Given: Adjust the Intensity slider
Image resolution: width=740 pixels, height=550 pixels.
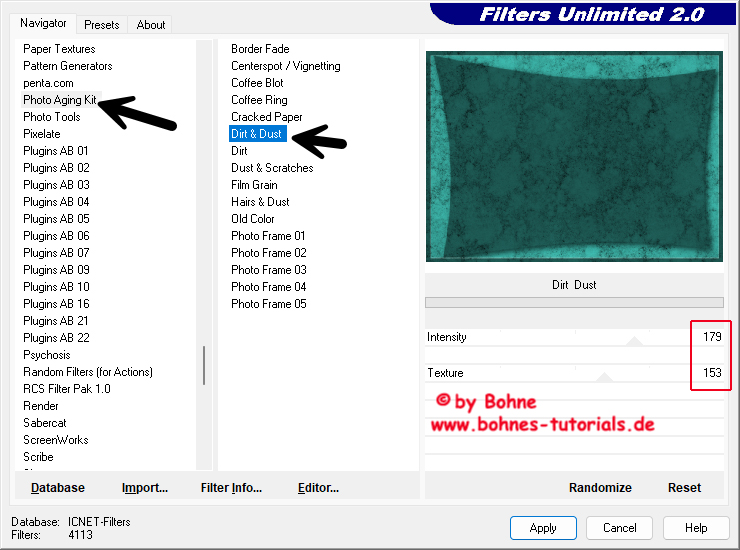Looking at the screenshot, I should [x=633, y=341].
